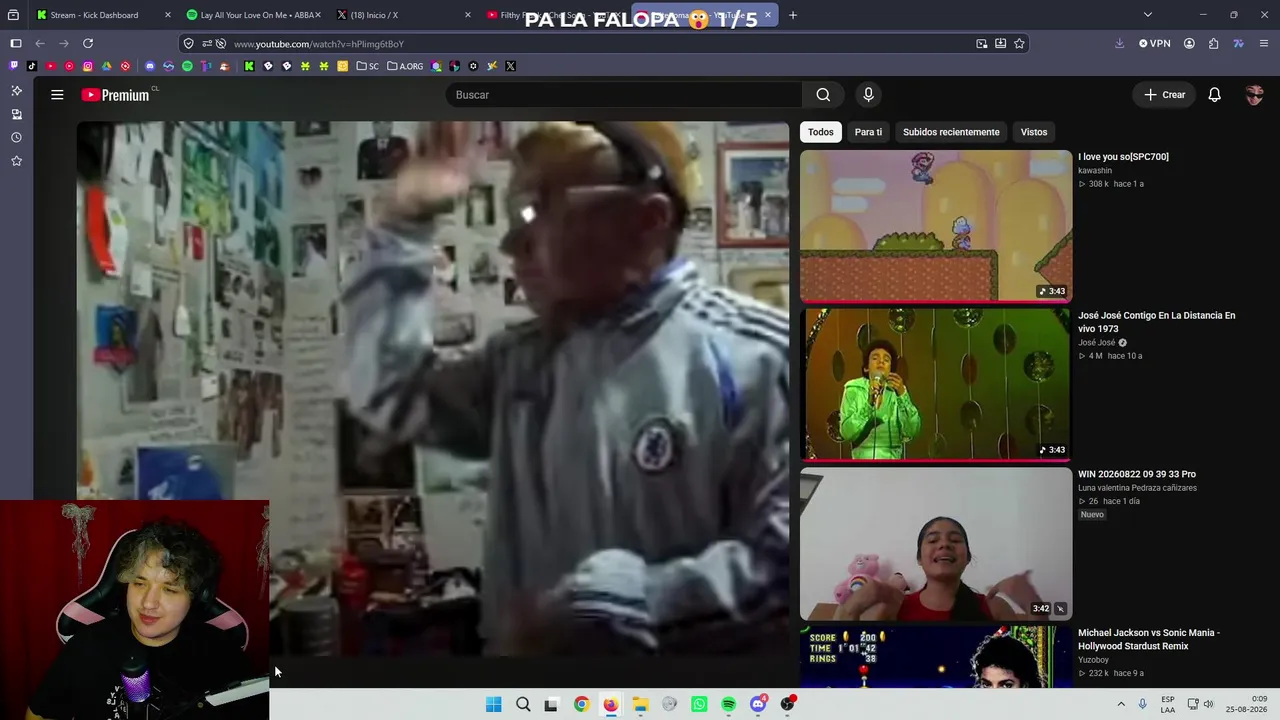This screenshot has height=720, width=1280.
Task: Open the Windows Start menu
Action: [493, 704]
